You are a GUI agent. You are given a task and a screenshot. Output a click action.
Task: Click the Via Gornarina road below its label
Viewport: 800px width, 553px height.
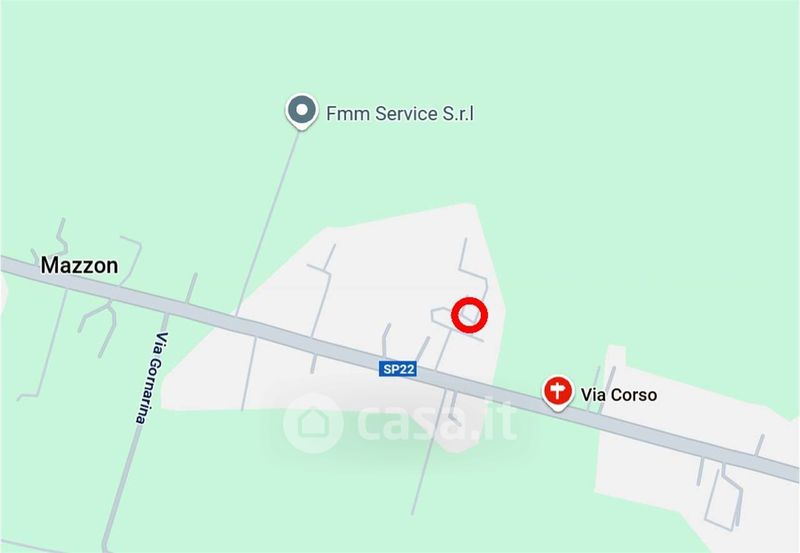pos(121,485)
